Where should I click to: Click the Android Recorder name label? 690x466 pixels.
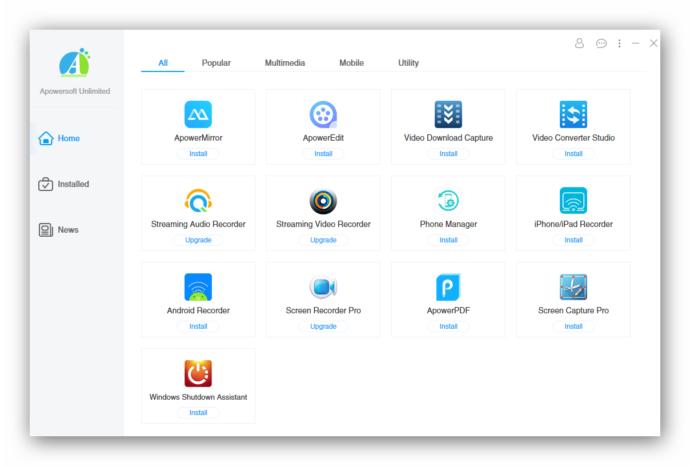coord(198,310)
